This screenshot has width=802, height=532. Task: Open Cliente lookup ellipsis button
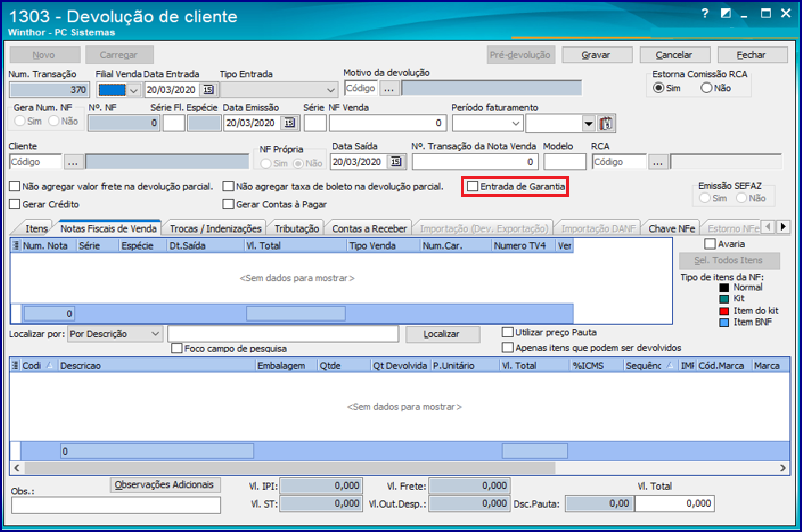click(x=73, y=163)
